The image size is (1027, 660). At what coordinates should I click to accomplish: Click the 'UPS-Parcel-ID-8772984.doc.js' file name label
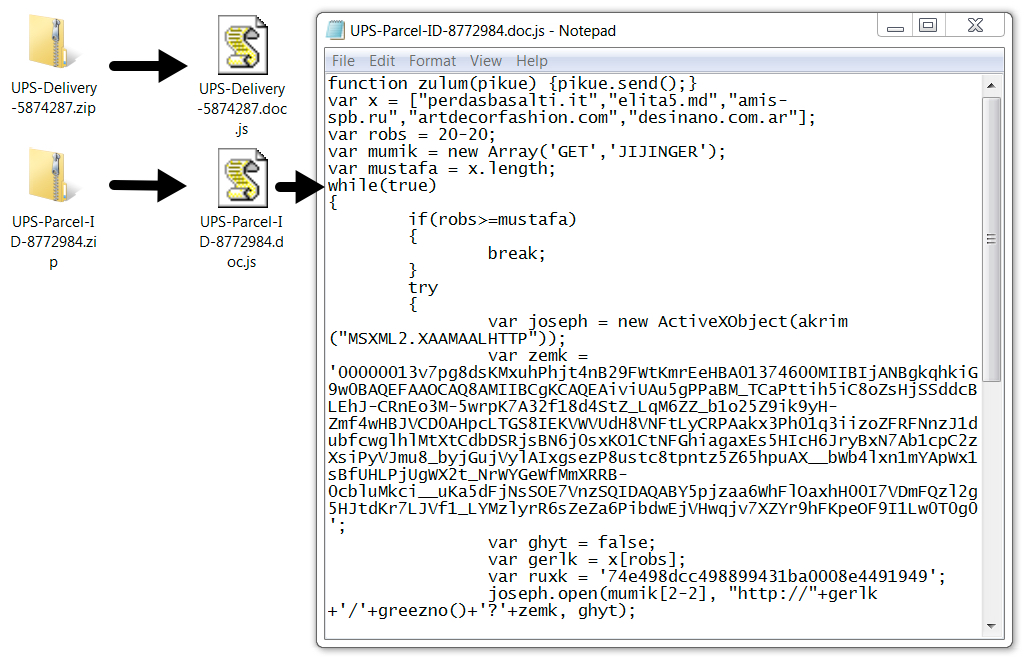click(x=242, y=242)
